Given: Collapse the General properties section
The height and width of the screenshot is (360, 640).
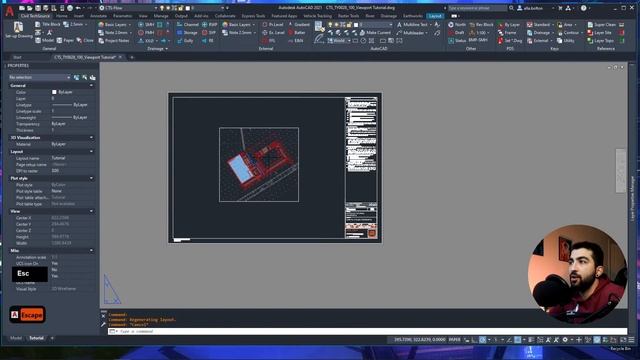Looking at the screenshot, I should (x=91, y=86).
